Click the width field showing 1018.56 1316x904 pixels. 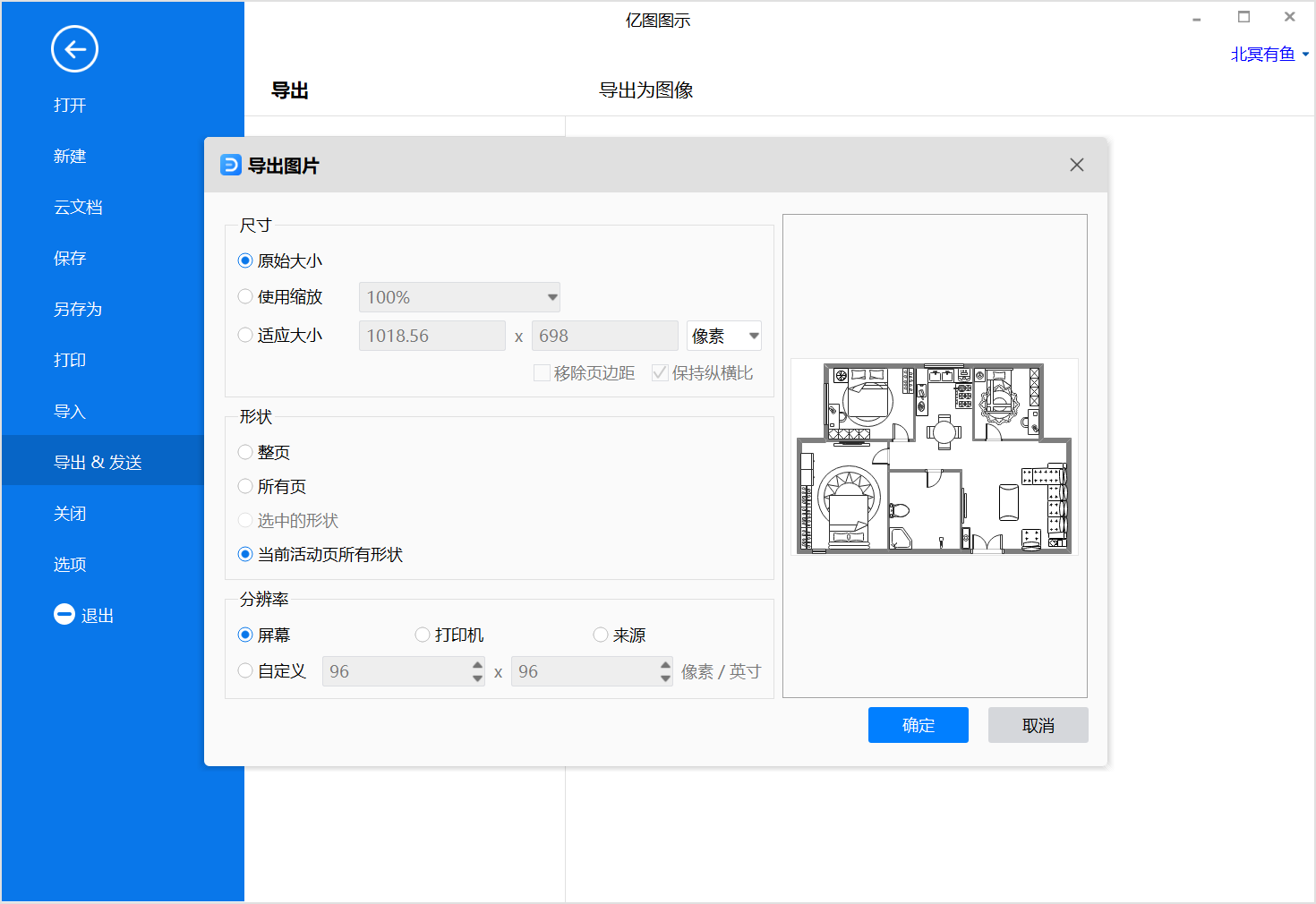432,336
